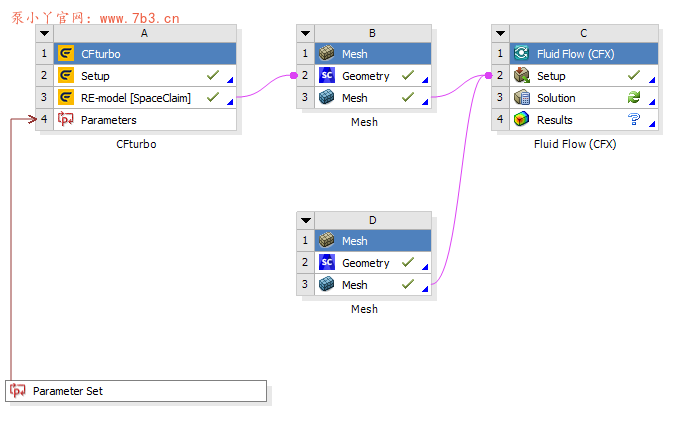Click CFturbo icon in system A header row

(66, 53)
